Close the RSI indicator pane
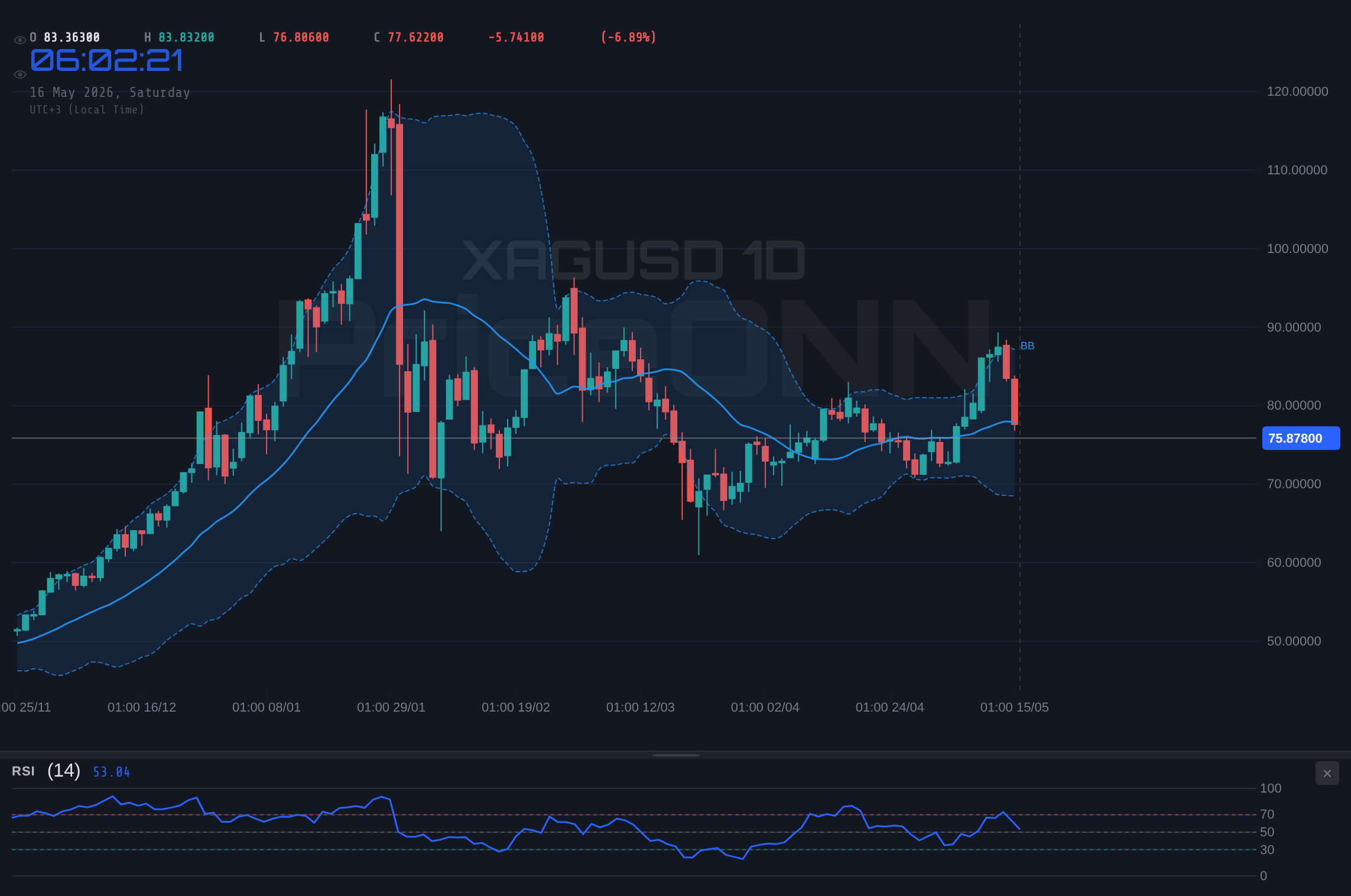The image size is (1351, 896). pos(1327,773)
